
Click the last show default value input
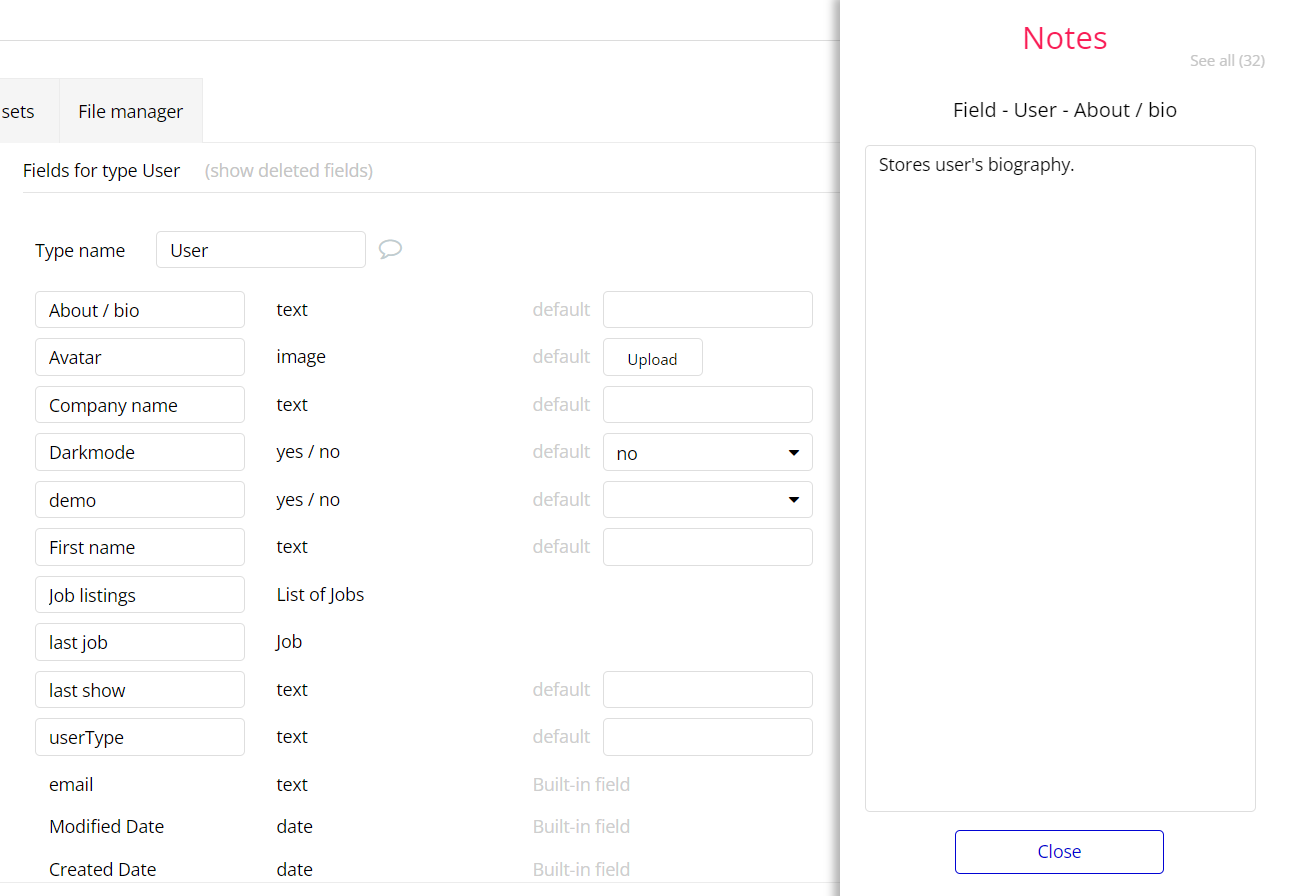tap(707, 690)
